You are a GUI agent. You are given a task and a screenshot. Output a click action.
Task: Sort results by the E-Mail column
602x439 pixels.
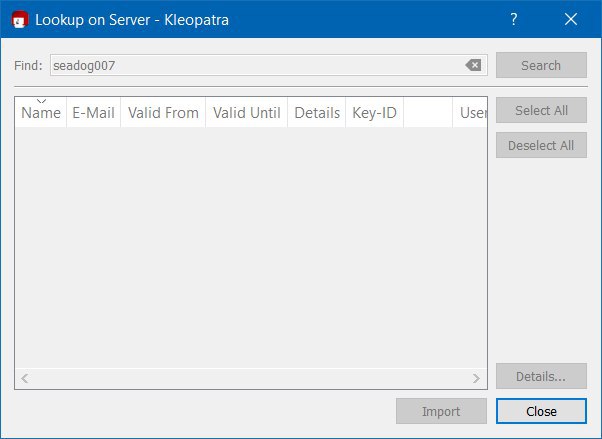(x=94, y=113)
